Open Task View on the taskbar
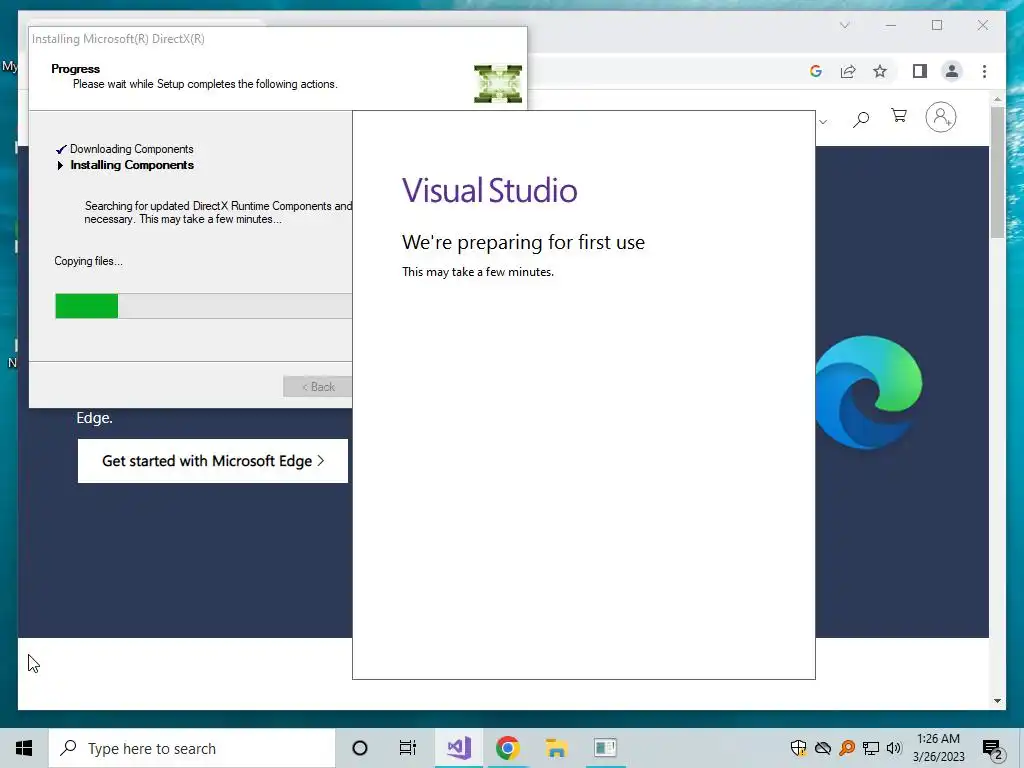The width and height of the screenshot is (1024, 768). click(x=408, y=748)
